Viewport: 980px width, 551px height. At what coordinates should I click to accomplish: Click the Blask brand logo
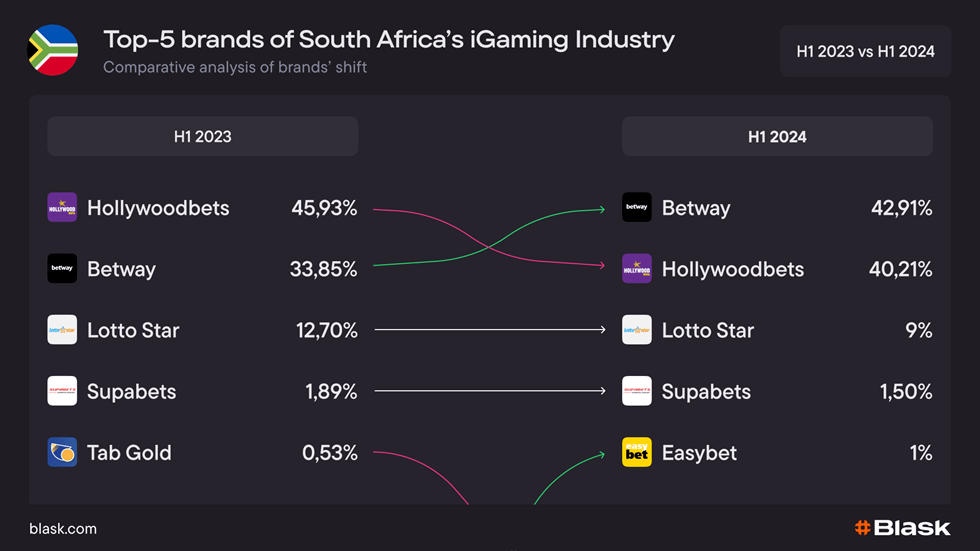pyautogui.click(x=902, y=528)
